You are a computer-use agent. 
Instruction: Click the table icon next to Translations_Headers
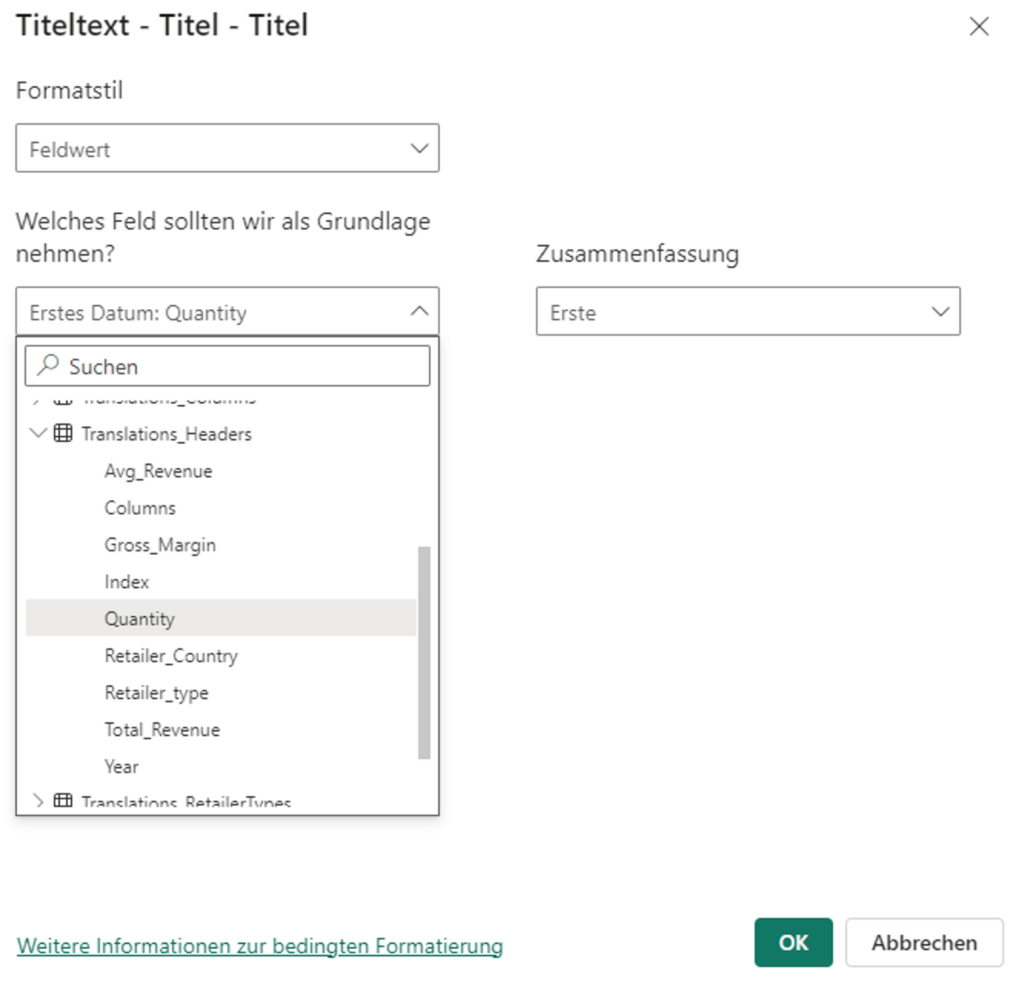(x=63, y=432)
